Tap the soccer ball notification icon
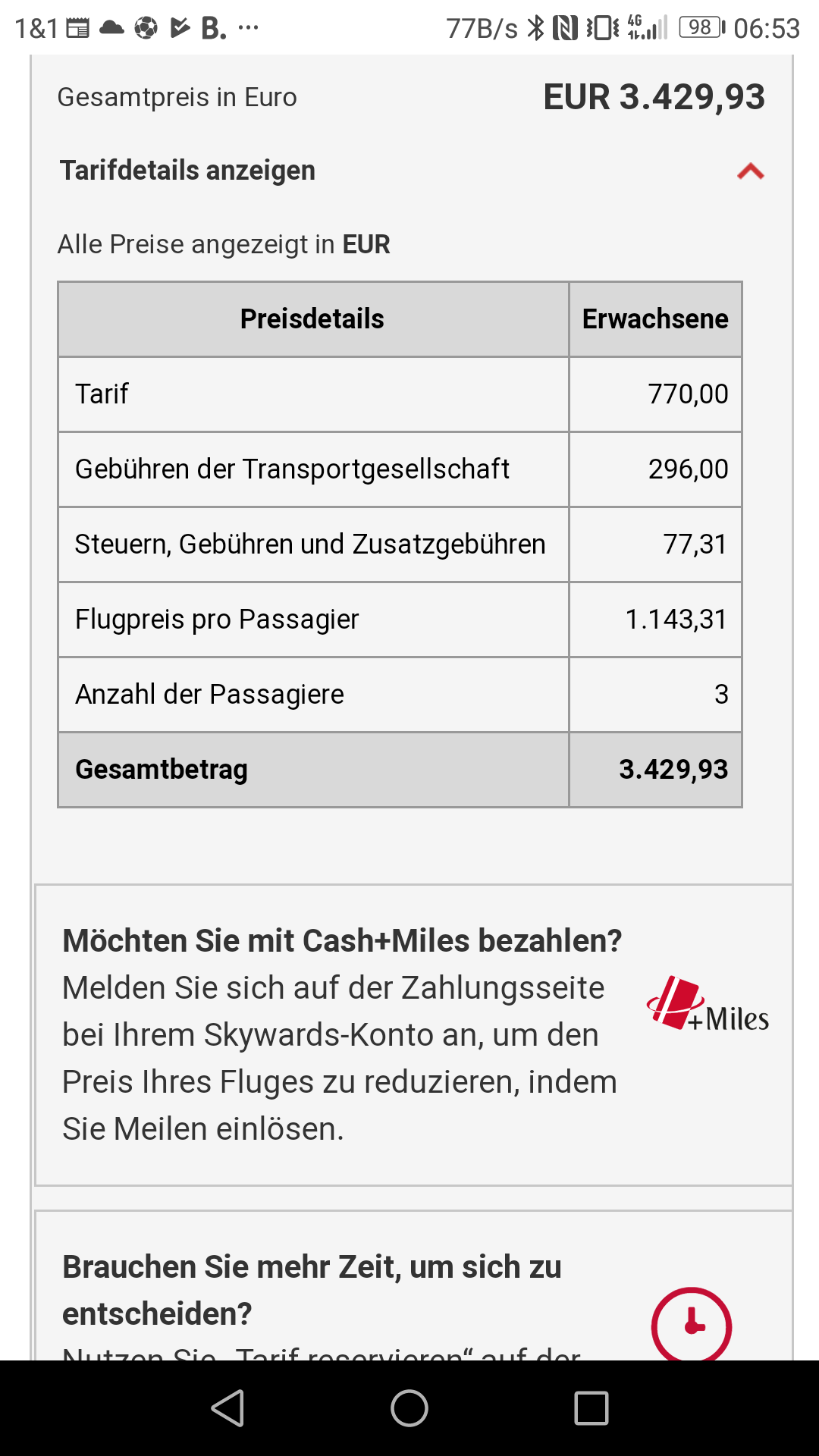 (146, 28)
